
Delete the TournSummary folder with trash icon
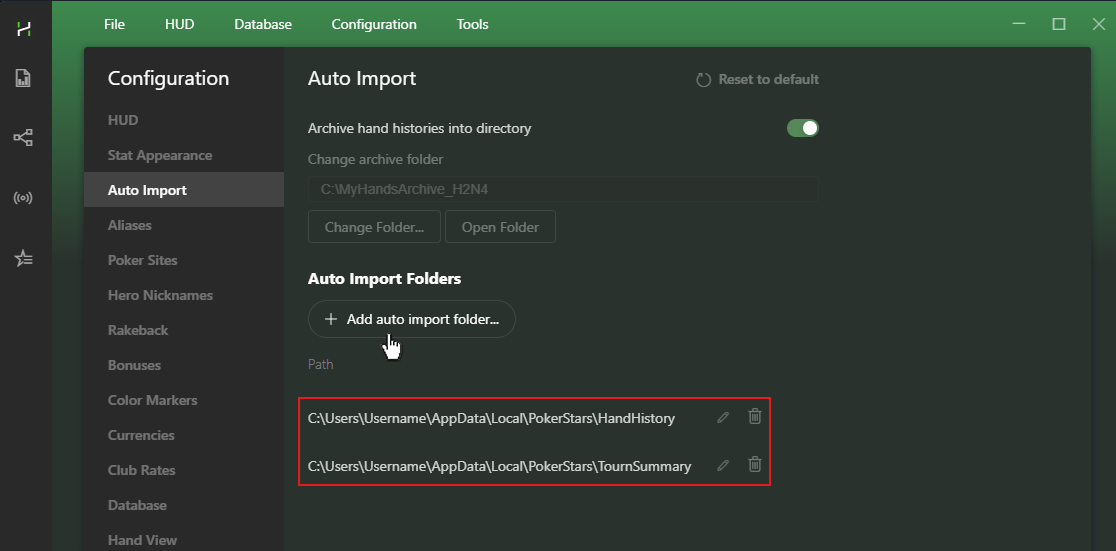pos(755,464)
